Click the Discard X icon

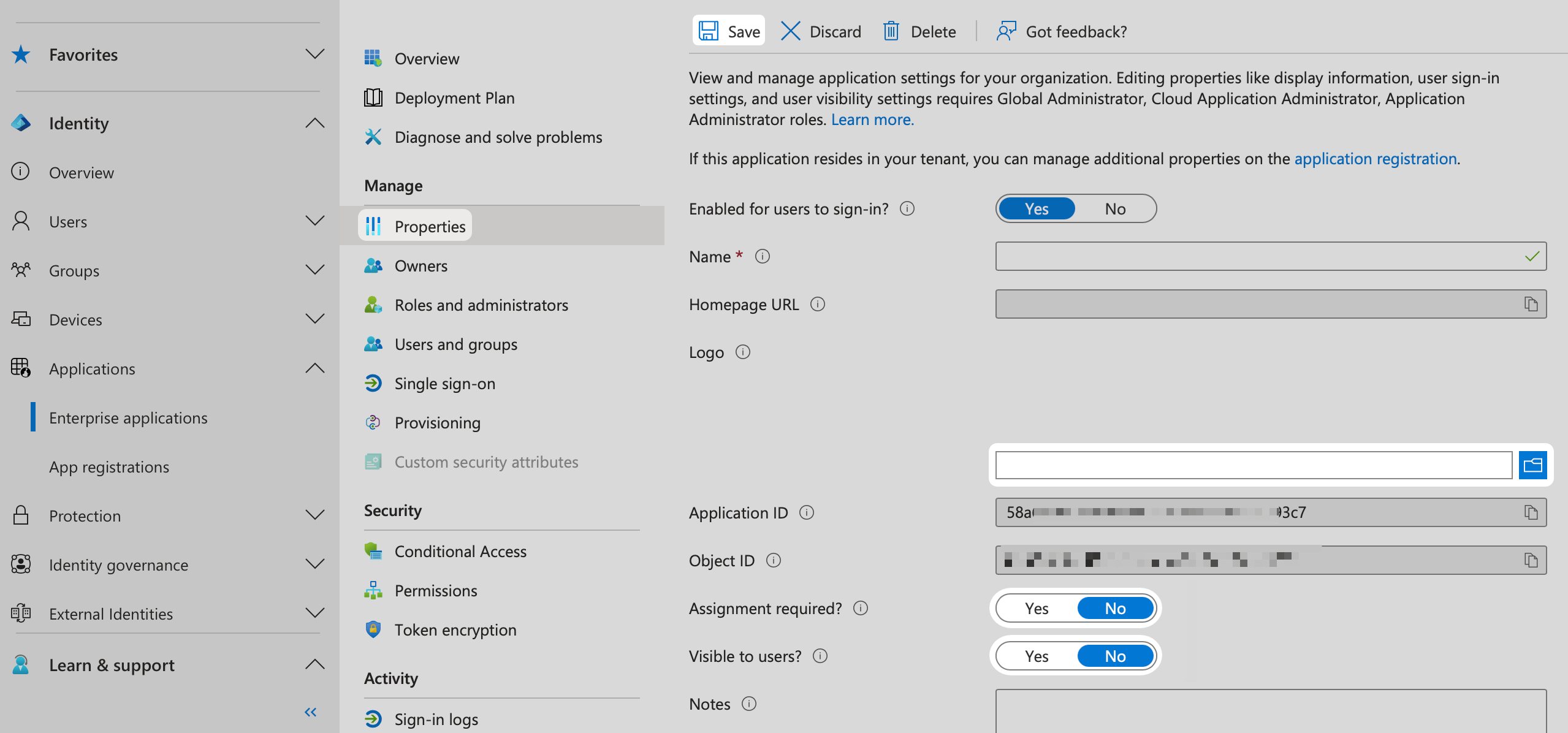click(x=790, y=31)
